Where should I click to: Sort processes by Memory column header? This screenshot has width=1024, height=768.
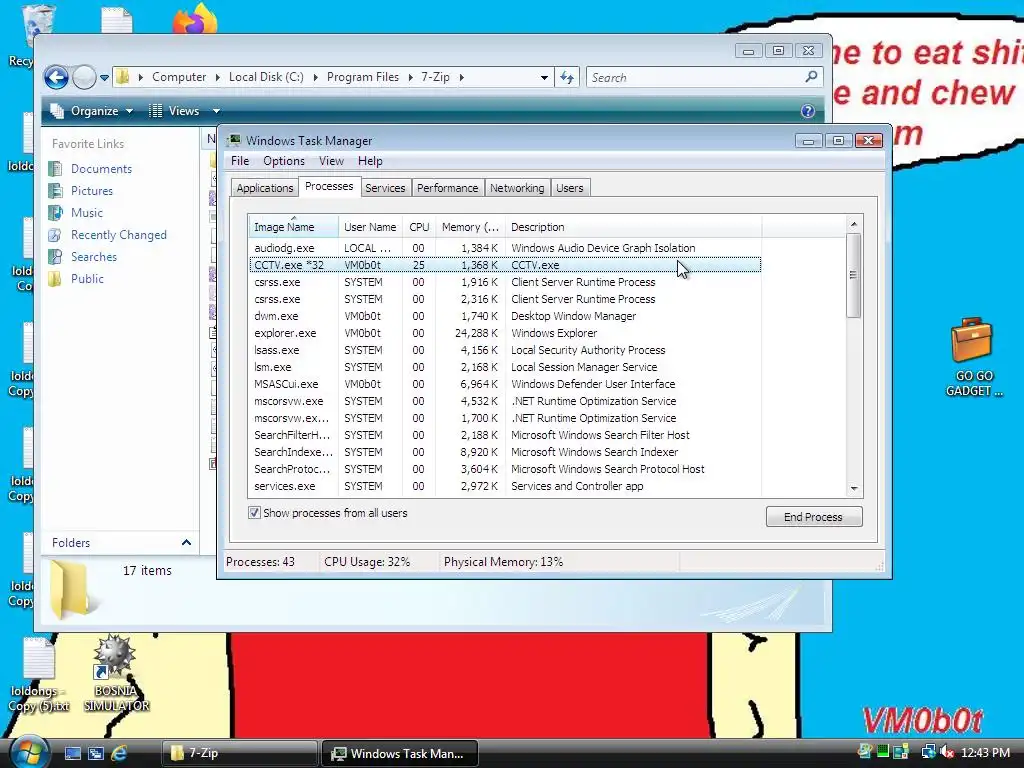(x=470, y=227)
